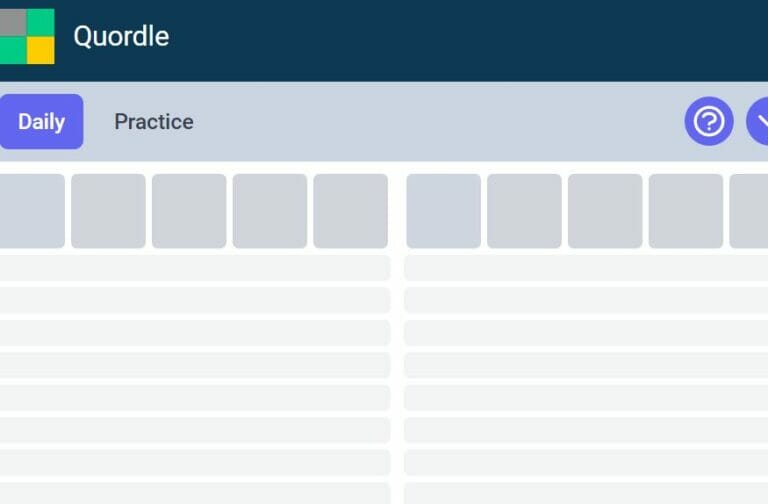
Task: Switch to the Daily tab
Action: (x=41, y=121)
